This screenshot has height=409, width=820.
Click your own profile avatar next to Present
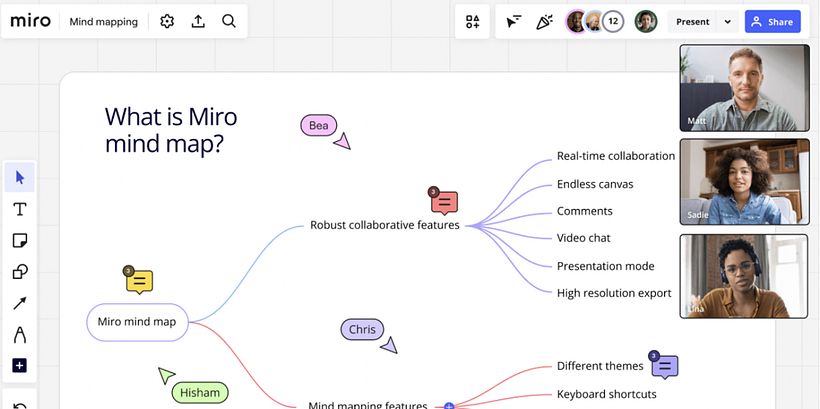(646, 21)
